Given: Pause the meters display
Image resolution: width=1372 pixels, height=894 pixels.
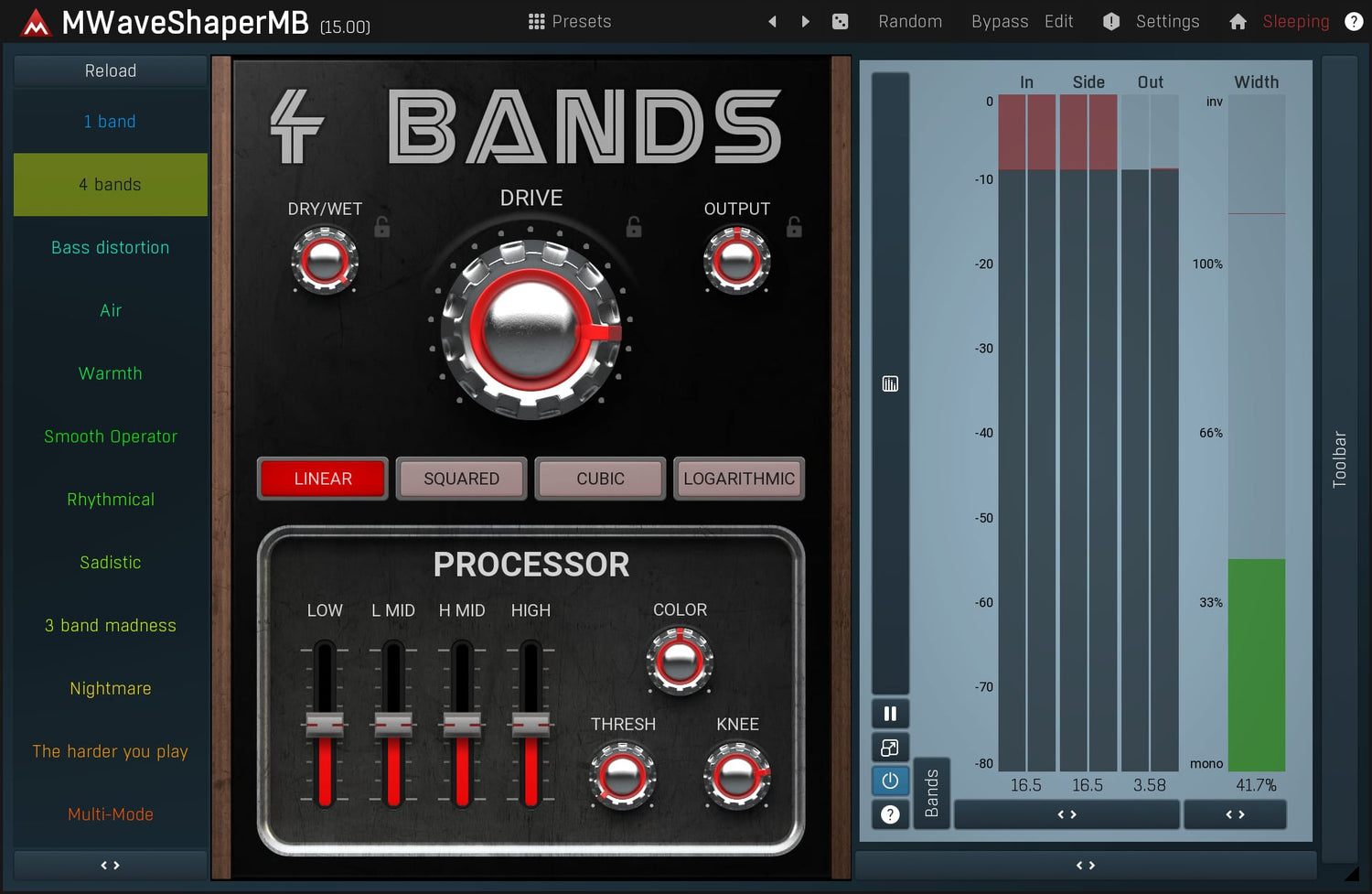Looking at the screenshot, I should [890, 714].
